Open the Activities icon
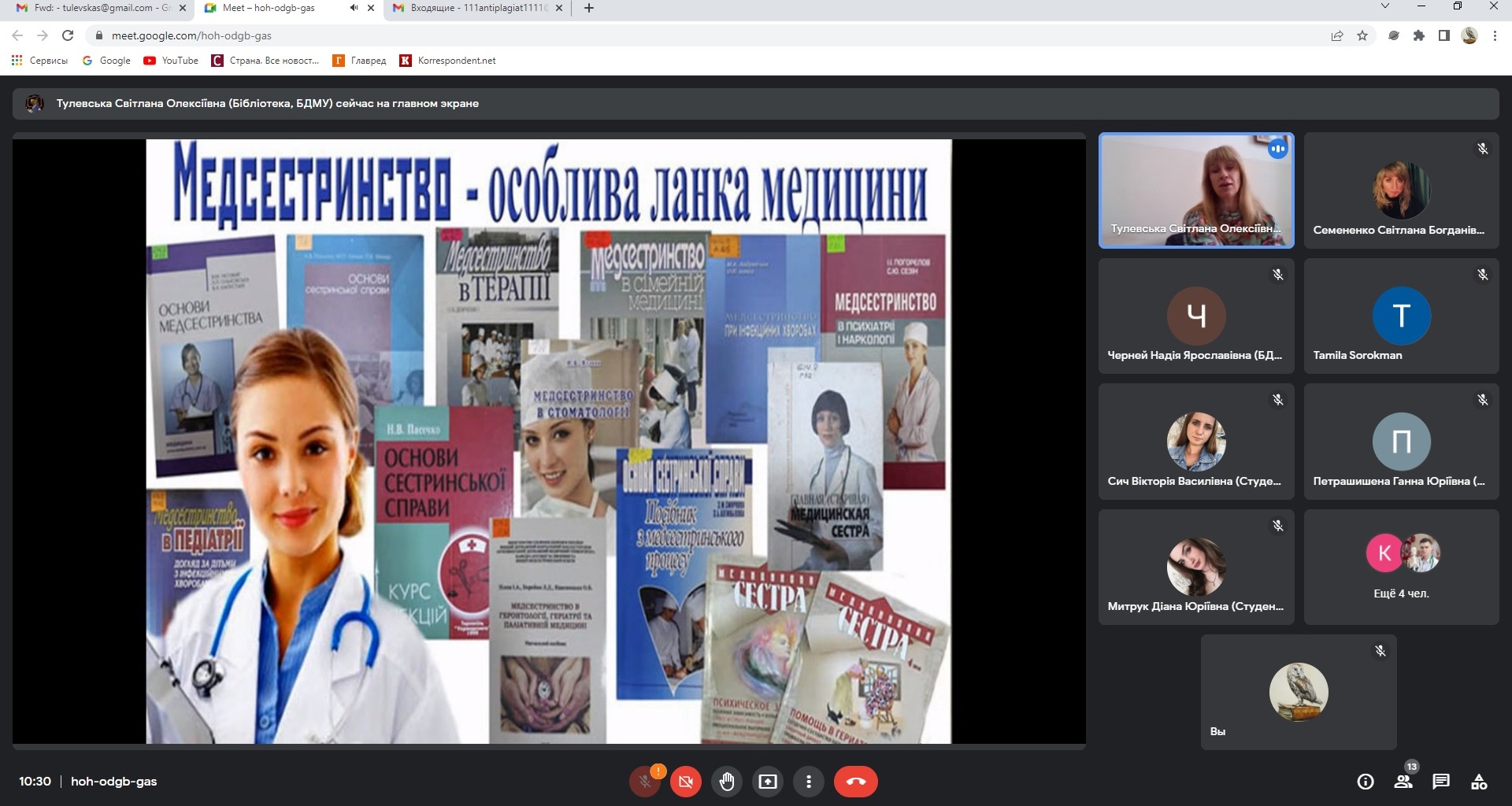1512x806 pixels. [1478, 782]
